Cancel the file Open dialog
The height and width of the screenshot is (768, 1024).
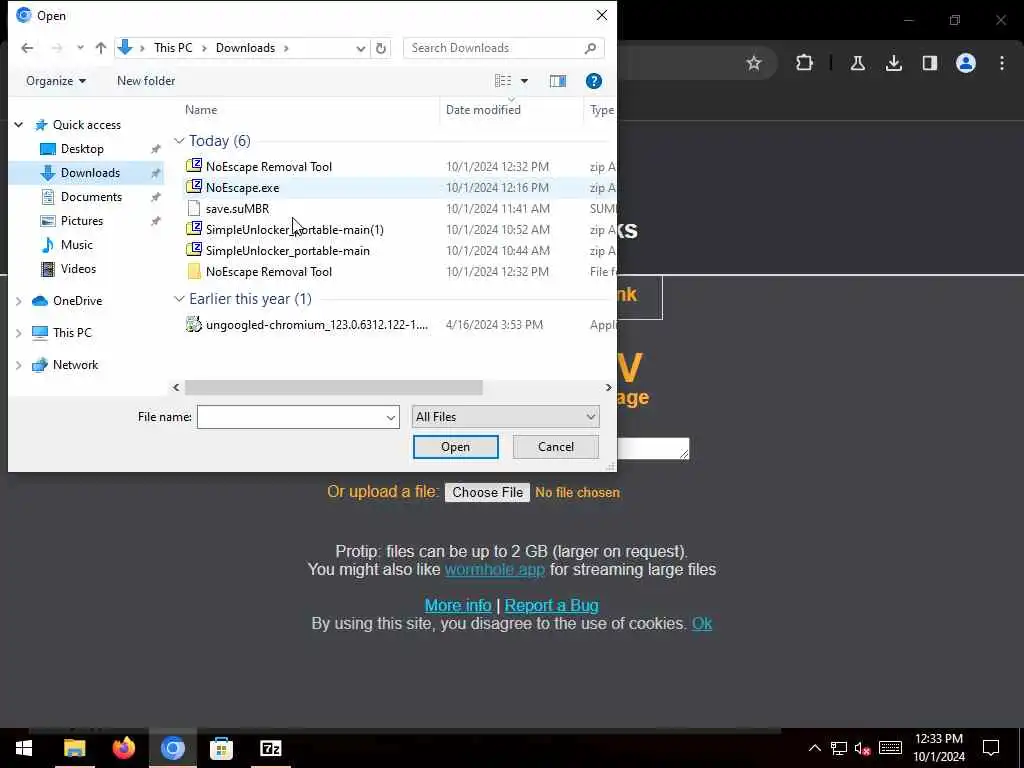[x=556, y=447]
